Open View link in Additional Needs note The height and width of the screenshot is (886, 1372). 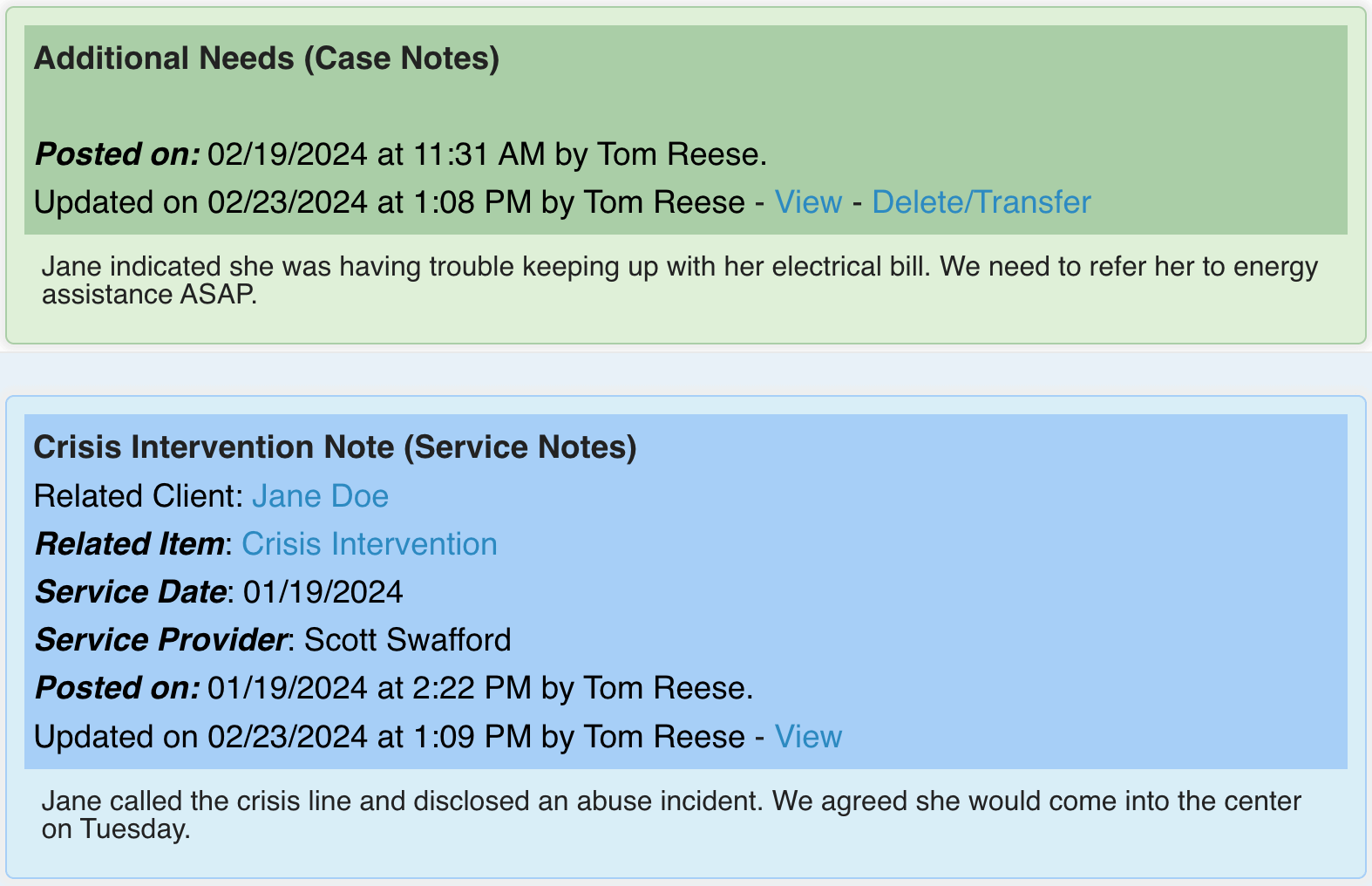click(x=808, y=202)
